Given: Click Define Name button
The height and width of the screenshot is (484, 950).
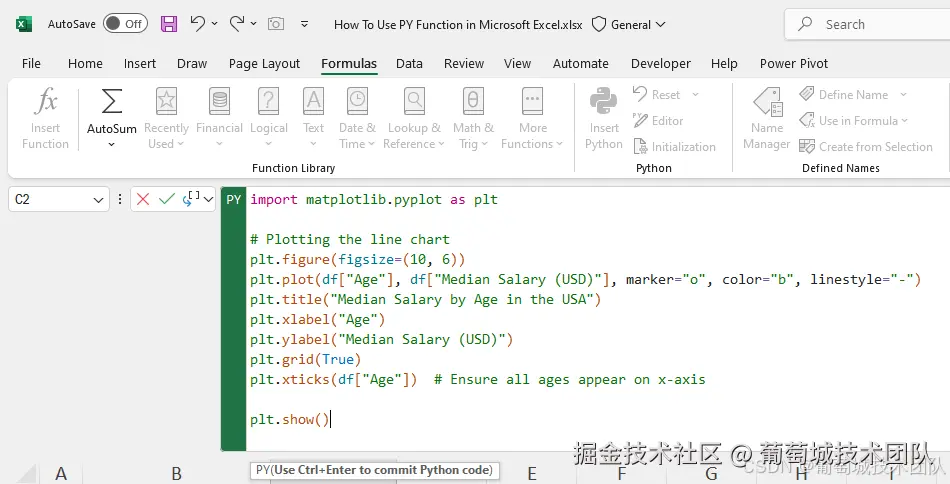Looking at the screenshot, I should (x=844, y=94).
